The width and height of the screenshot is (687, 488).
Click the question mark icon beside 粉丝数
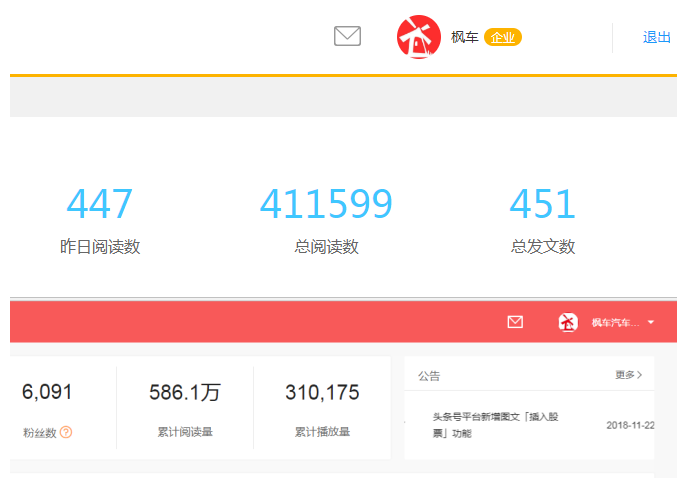click(66, 432)
